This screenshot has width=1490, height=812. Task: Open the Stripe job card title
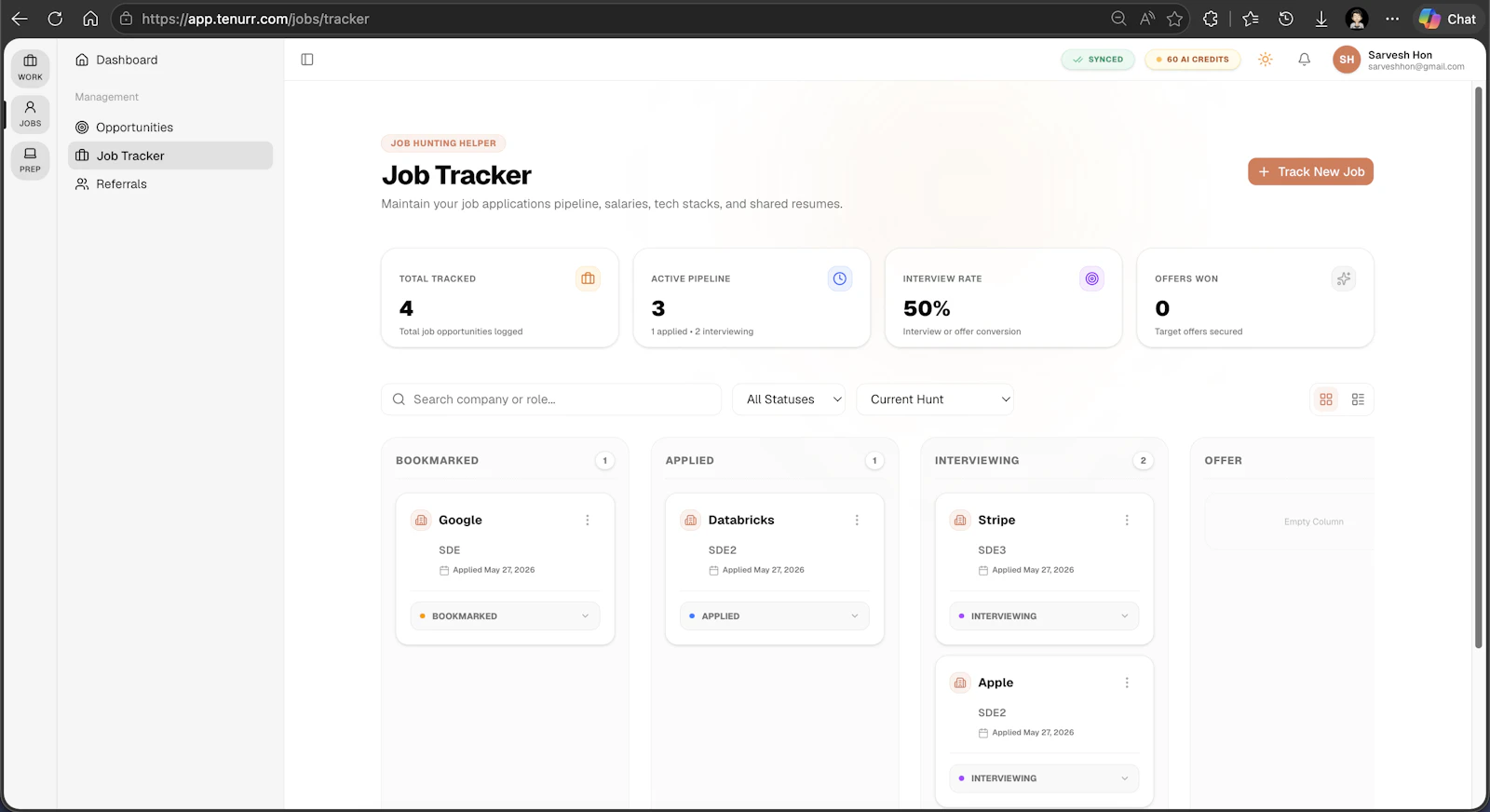click(x=996, y=521)
